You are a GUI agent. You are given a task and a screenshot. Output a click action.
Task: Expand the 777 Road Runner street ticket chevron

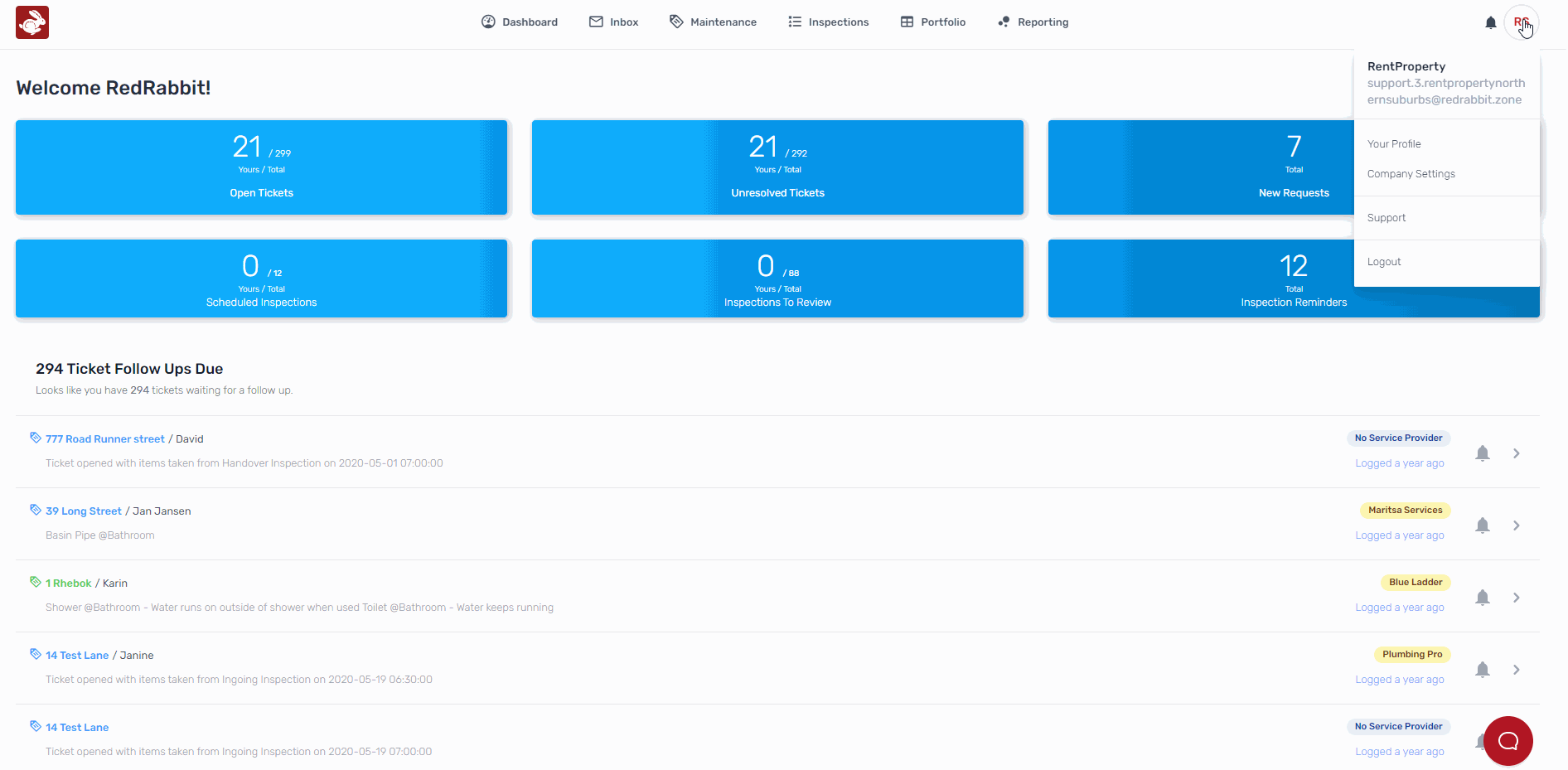point(1516,453)
